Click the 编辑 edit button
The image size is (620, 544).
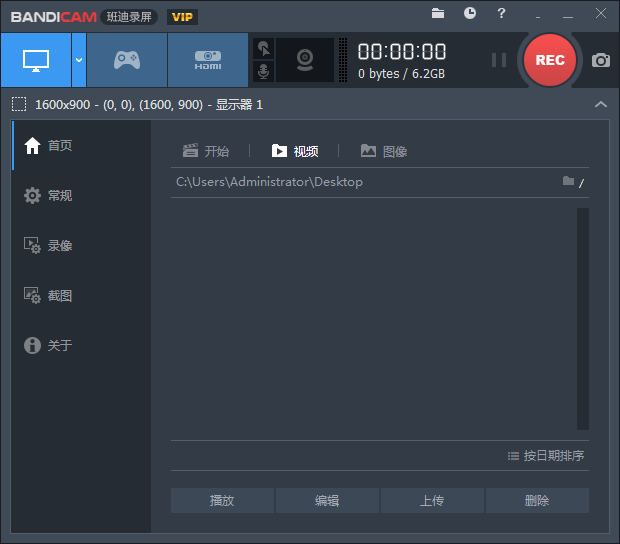point(327,501)
